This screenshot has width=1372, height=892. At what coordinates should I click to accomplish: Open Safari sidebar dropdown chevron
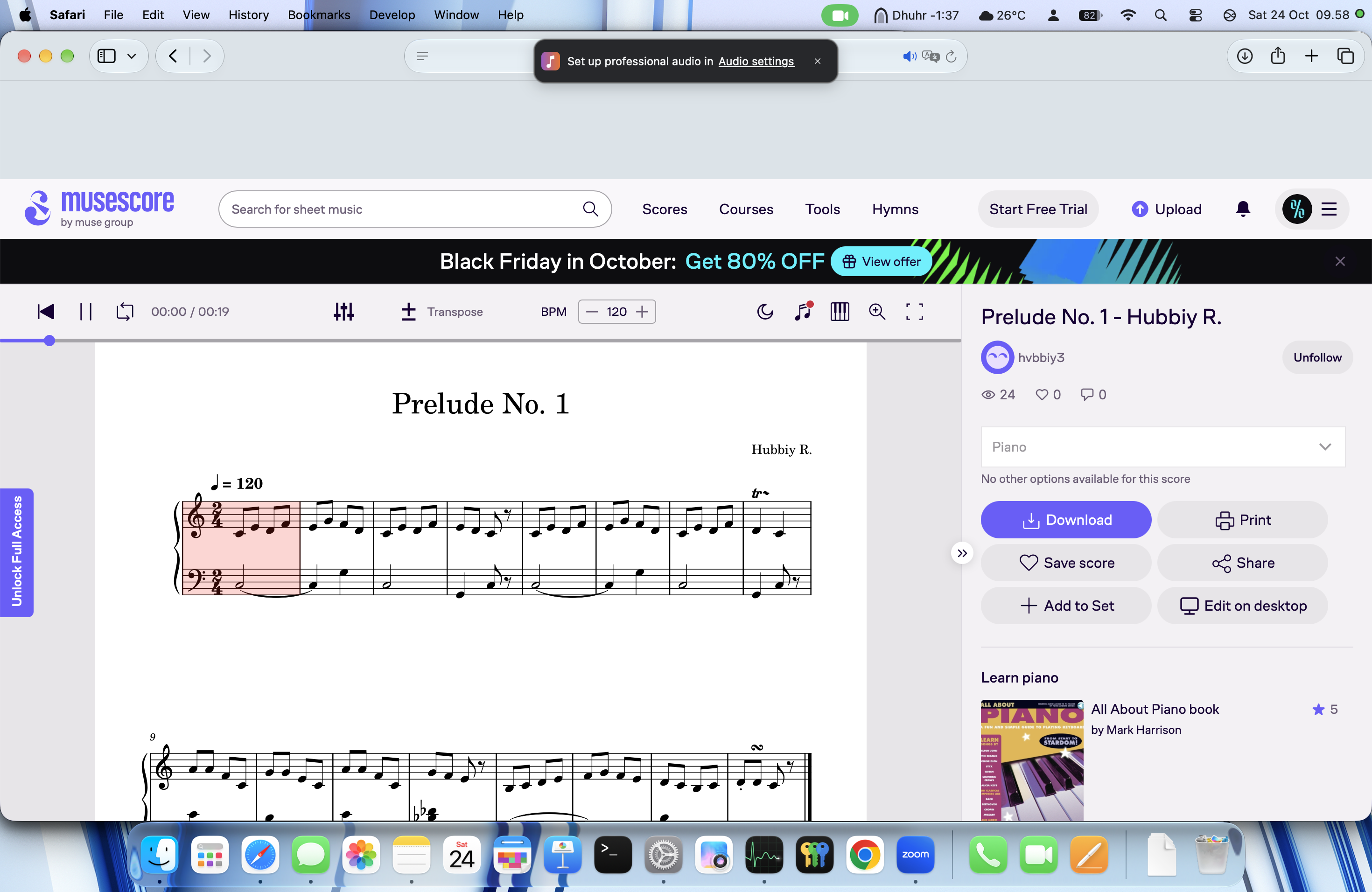pyautogui.click(x=132, y=56)
